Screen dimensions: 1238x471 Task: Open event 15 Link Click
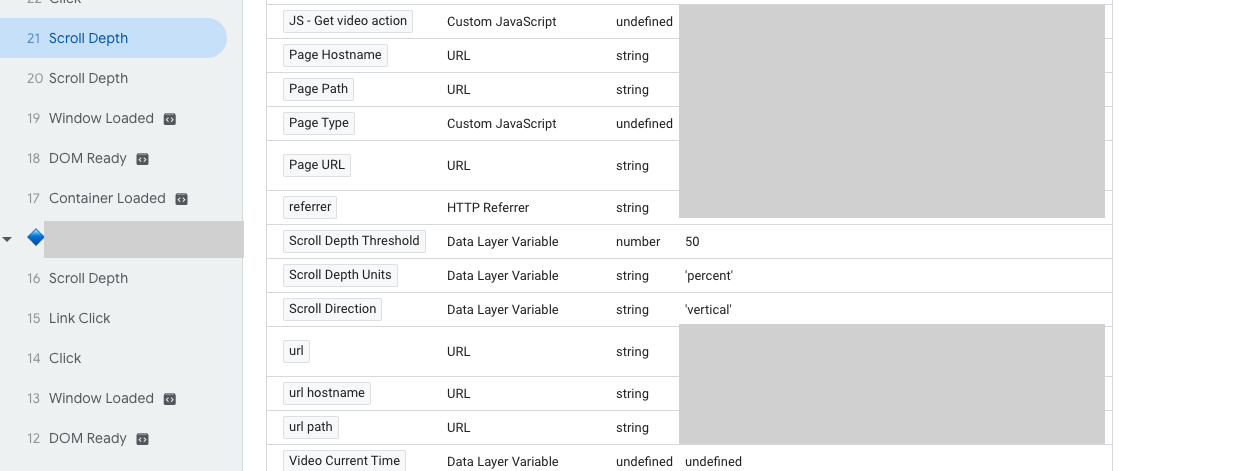[79, 318]
